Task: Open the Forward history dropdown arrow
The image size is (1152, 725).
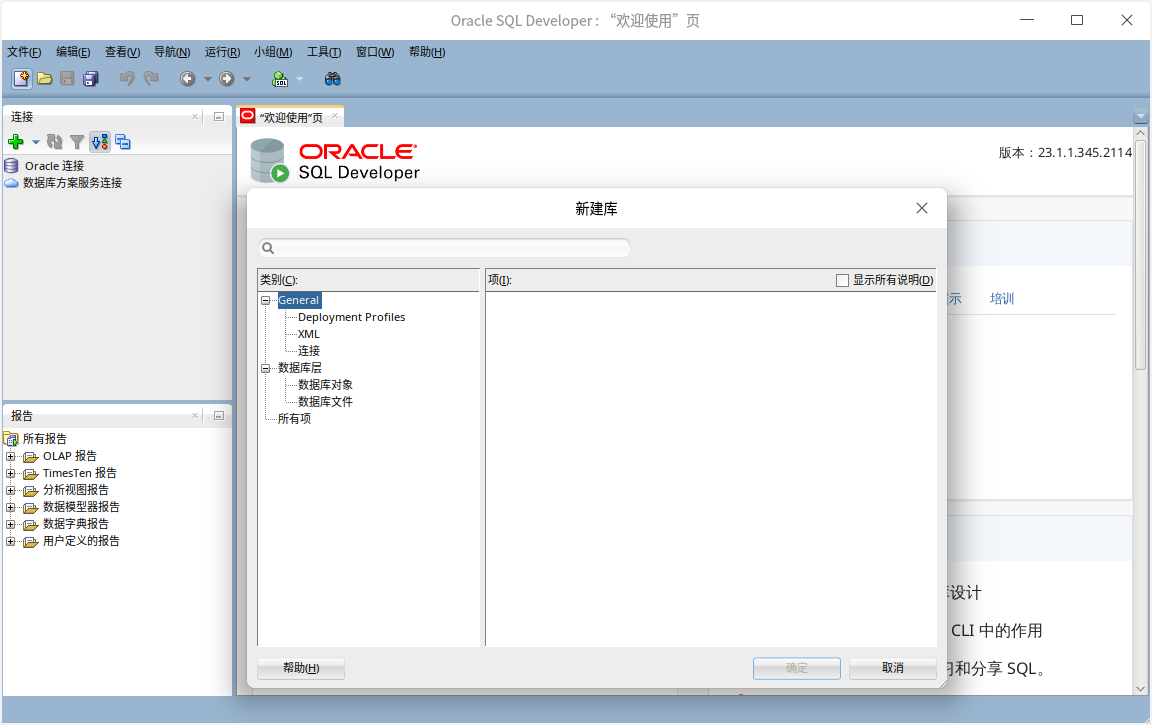Action: click(x=247, y=79)
